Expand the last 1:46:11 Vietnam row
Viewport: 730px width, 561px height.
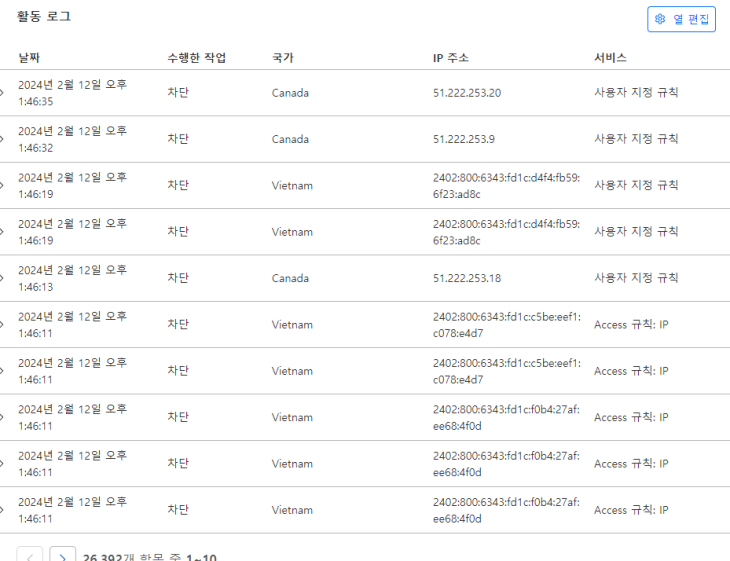pos(3,510)
